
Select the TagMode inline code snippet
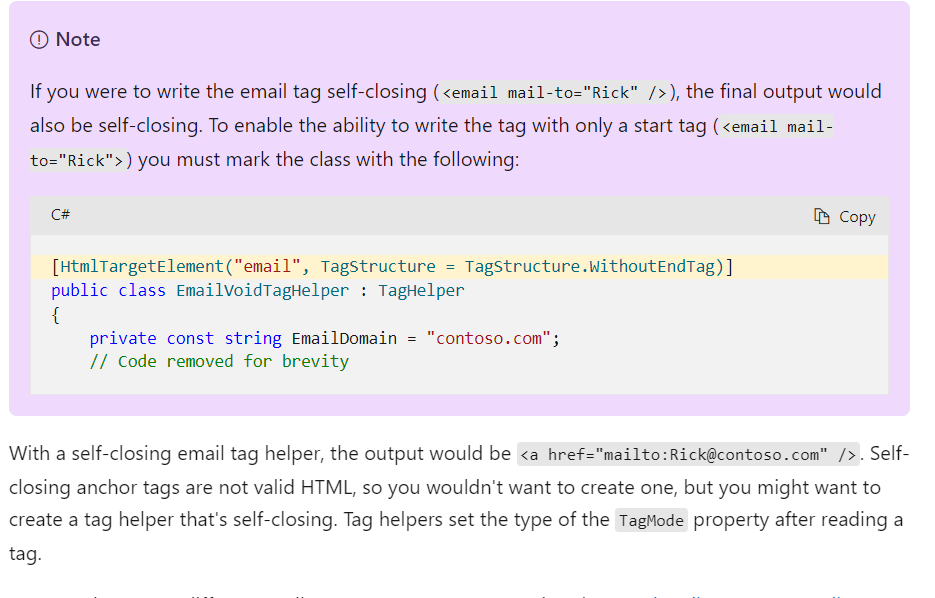click(651, 520)
